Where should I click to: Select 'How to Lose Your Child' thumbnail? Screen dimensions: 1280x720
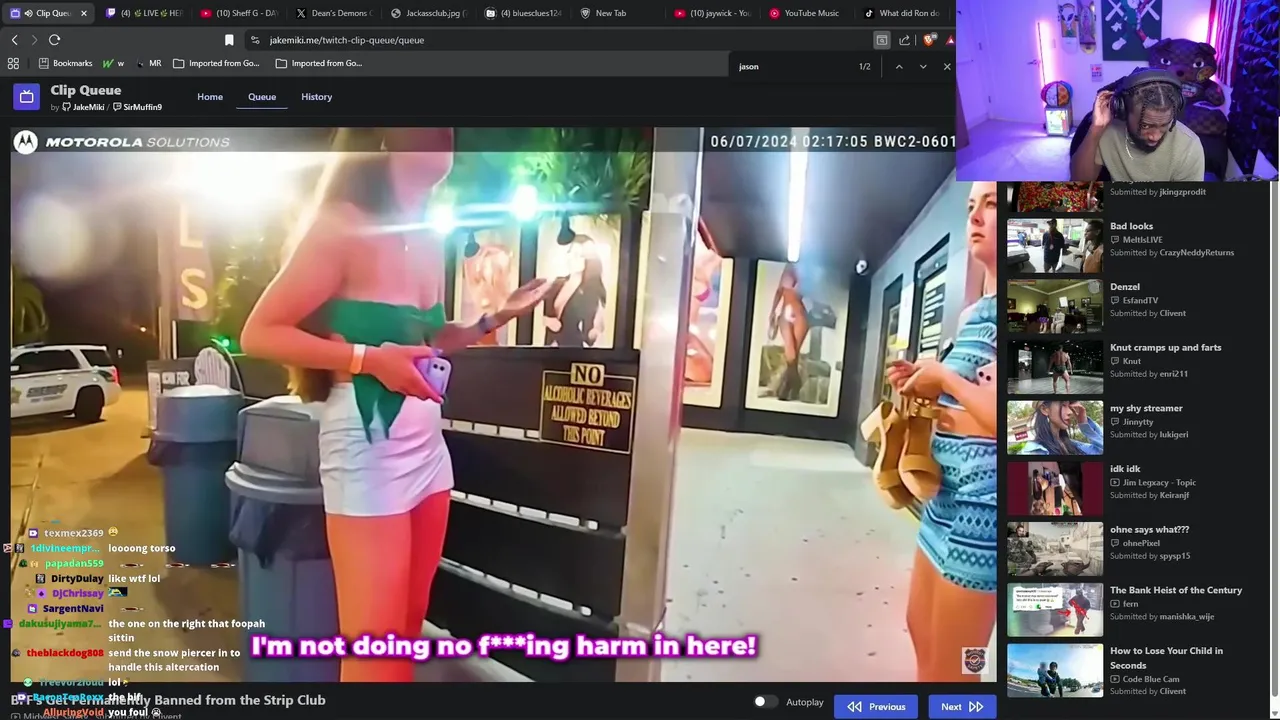pos(1055,670)
